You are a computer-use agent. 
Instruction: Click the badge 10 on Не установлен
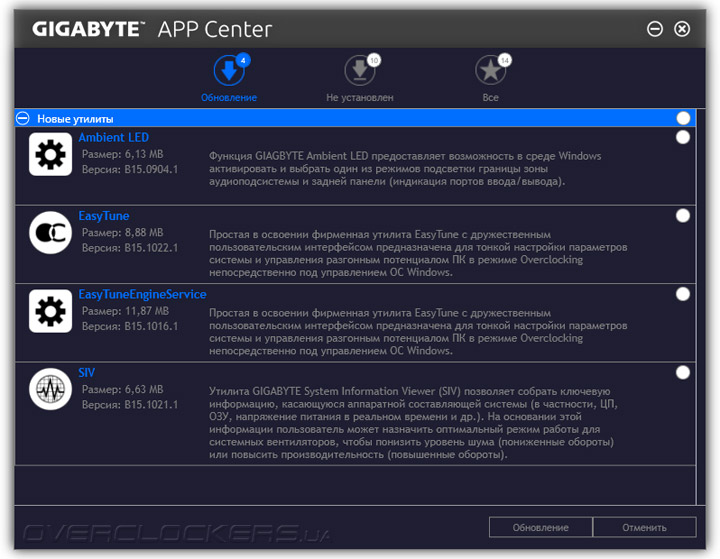pos(374,60)
